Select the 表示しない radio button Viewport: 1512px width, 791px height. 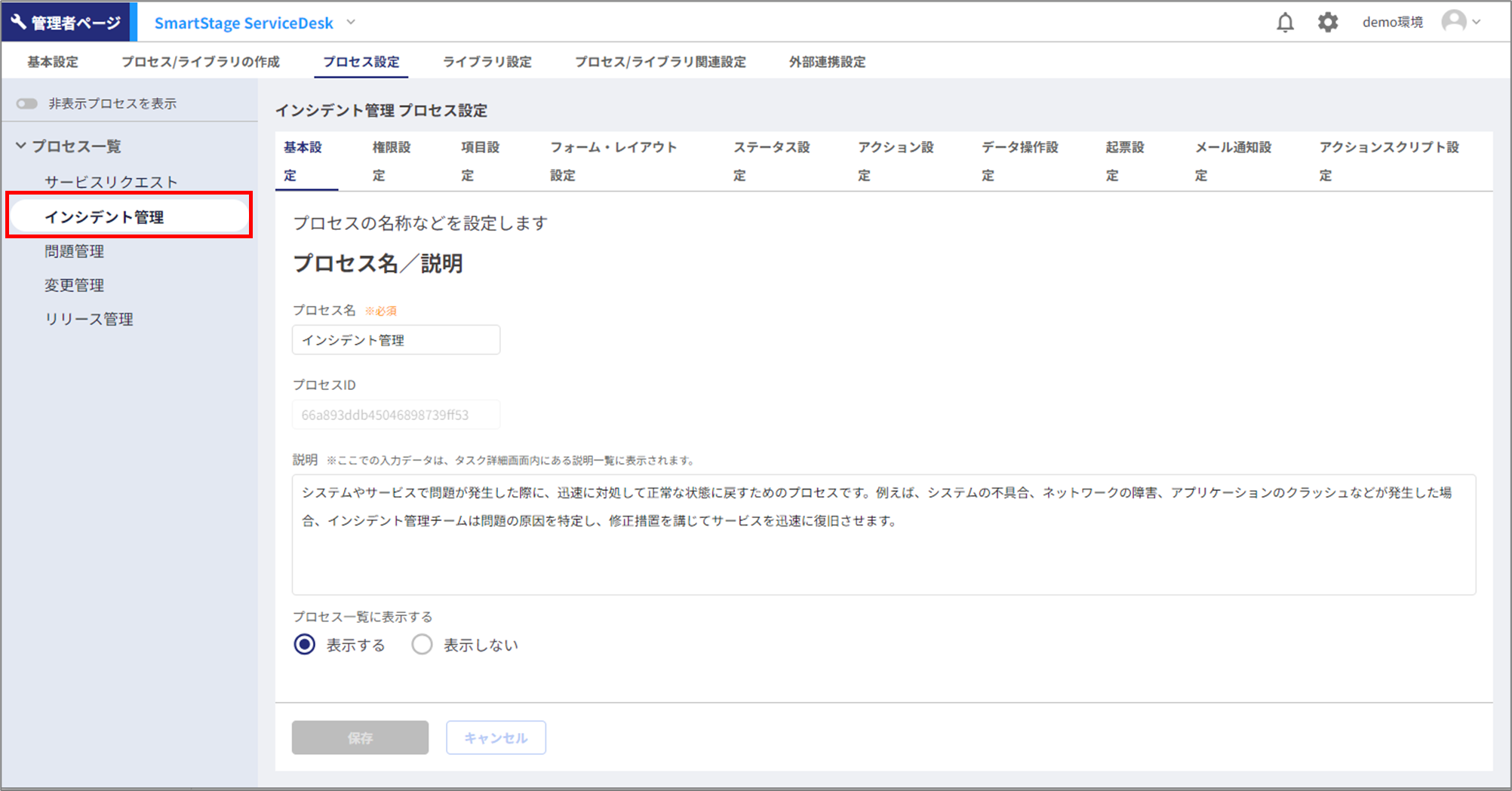[x=422, y=645]
